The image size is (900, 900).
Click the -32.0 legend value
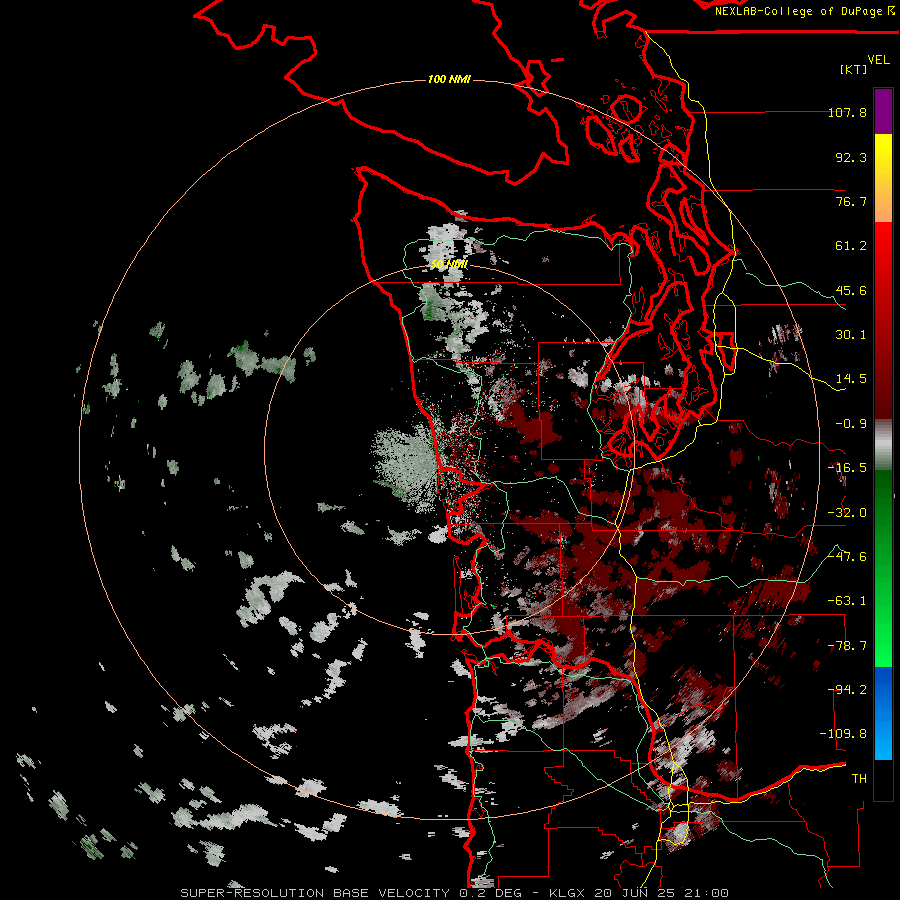point(847,513)
